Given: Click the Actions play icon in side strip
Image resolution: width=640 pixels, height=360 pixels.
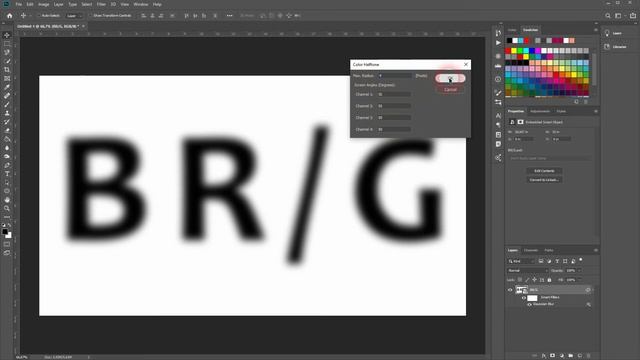Looking at the screenshot, I should [498, 42].
